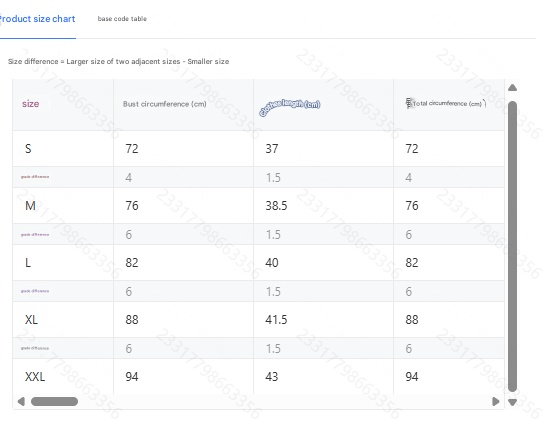Click the scroll right arrow icon
The width and height of the screenshot is (544, 423).
(x=496, y=401)
